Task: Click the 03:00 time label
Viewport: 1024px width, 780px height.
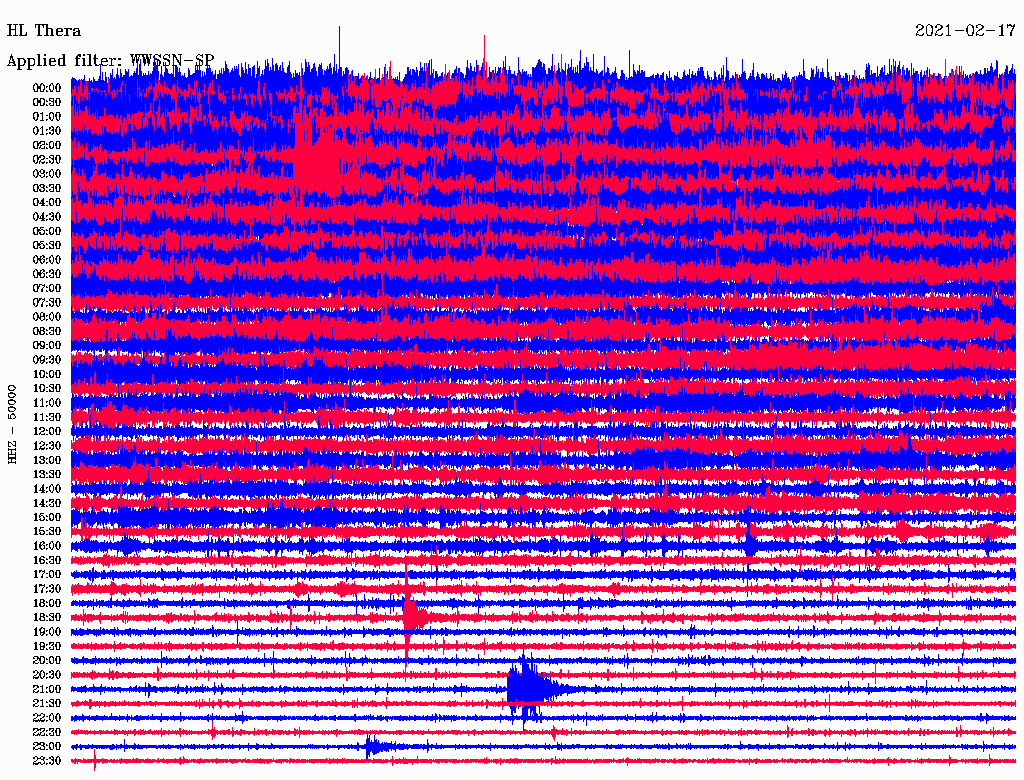Action: (47, 174)
